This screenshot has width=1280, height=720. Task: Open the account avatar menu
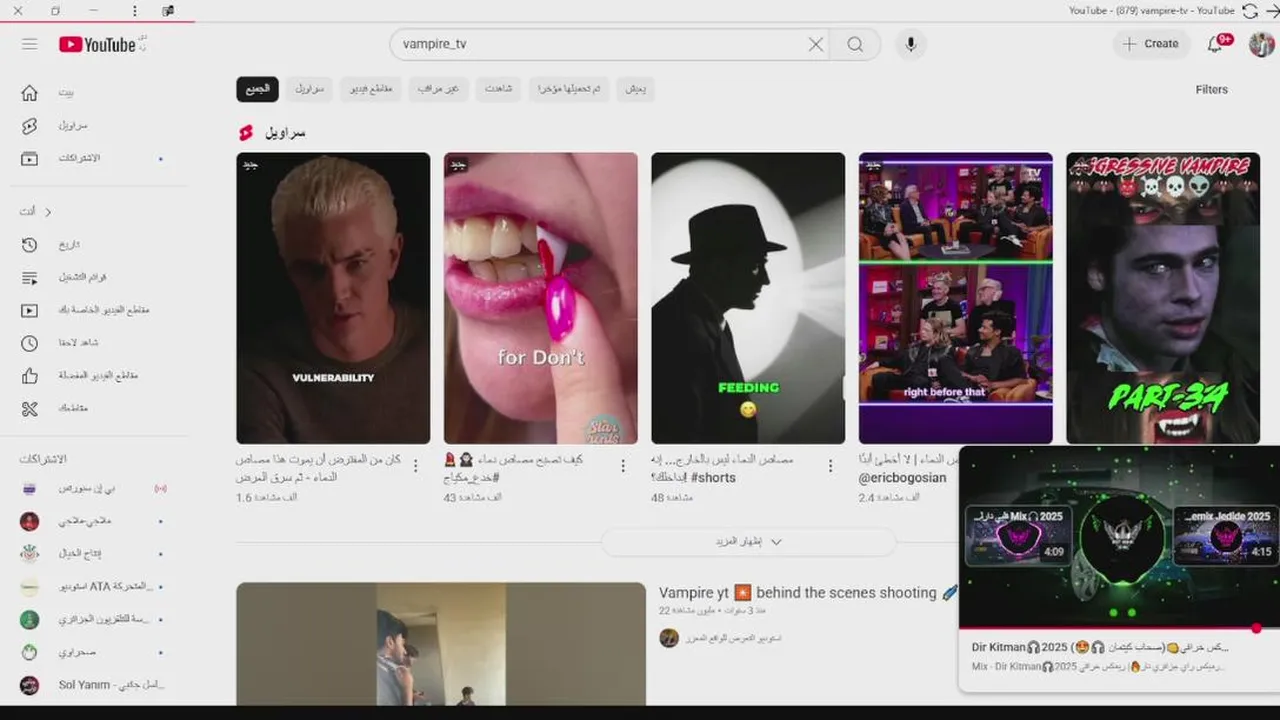click(x=1261, y=44)
